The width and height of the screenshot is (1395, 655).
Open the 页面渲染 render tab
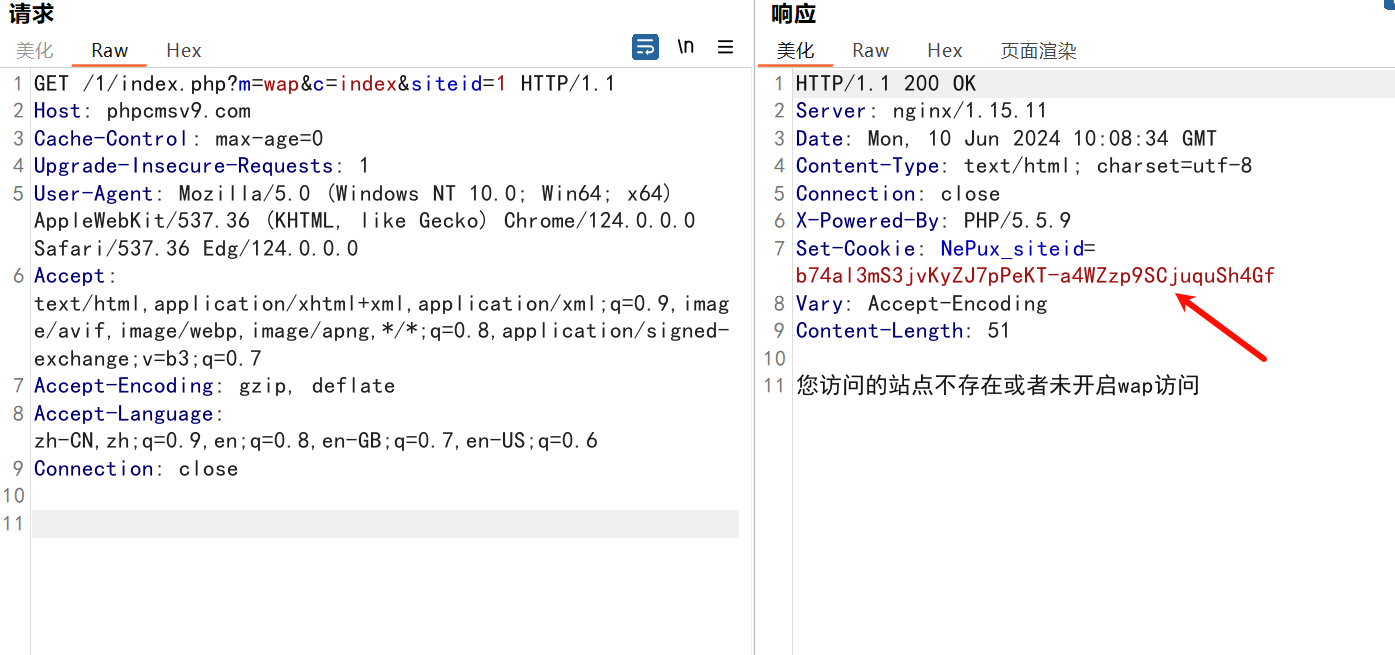tap(1038, 51)
